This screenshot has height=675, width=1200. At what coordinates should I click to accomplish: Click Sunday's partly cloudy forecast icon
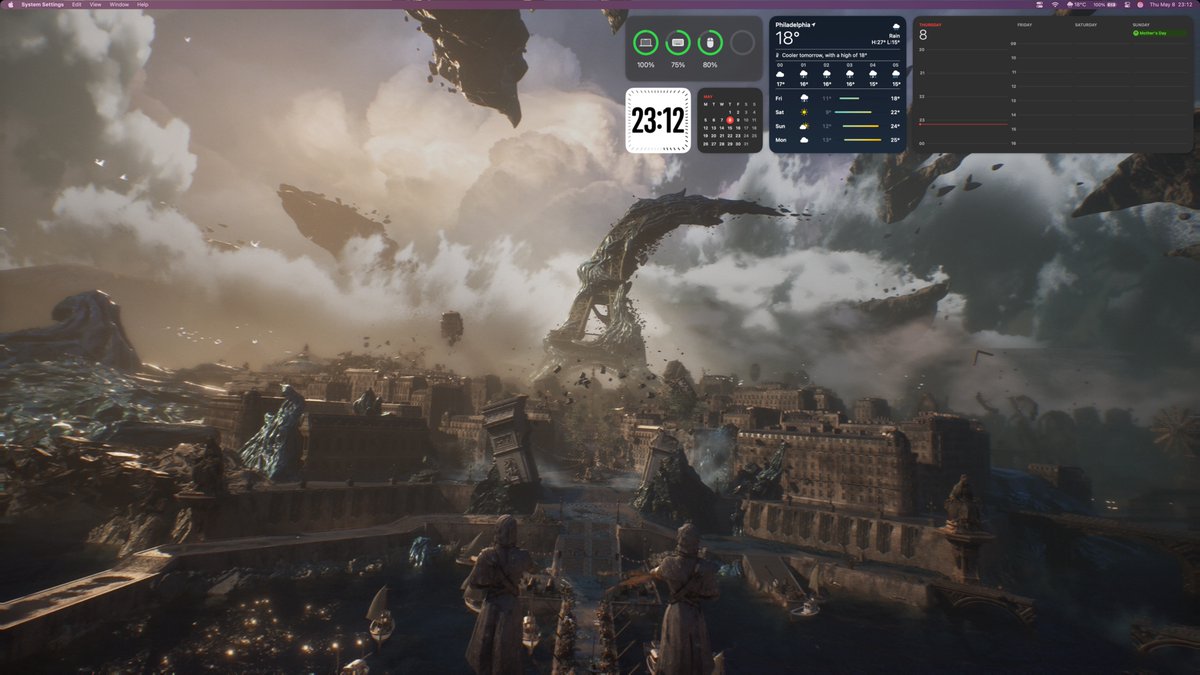(x=804, y=126)
